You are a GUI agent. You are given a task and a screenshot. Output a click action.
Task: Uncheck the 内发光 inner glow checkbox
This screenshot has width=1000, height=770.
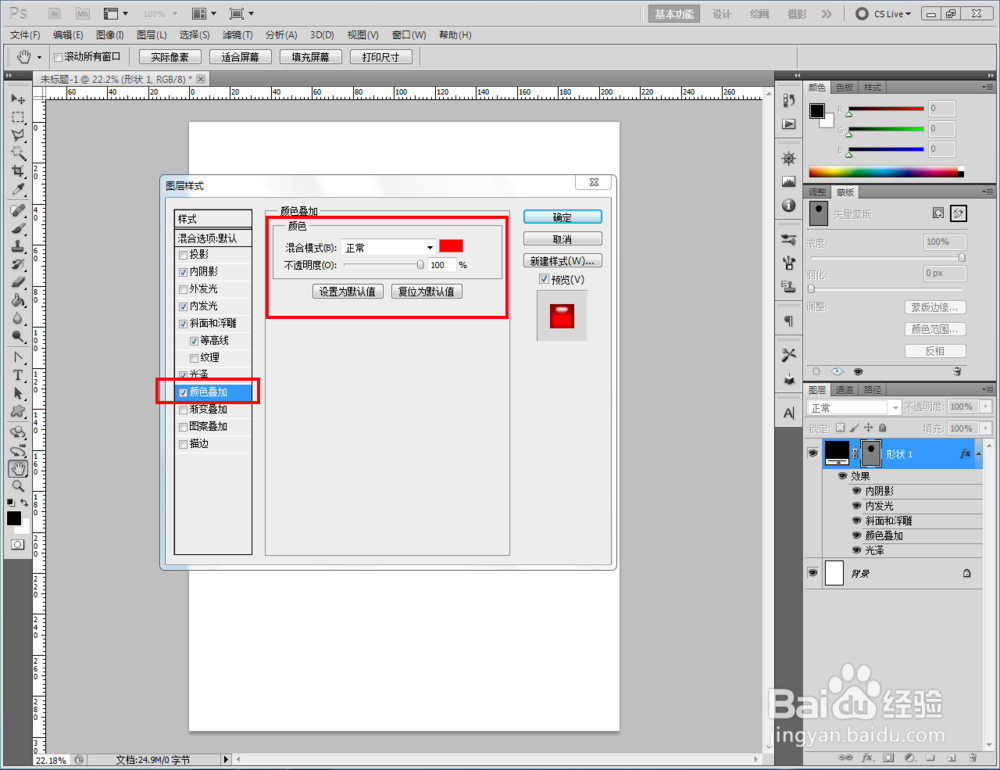coord(184,307)
